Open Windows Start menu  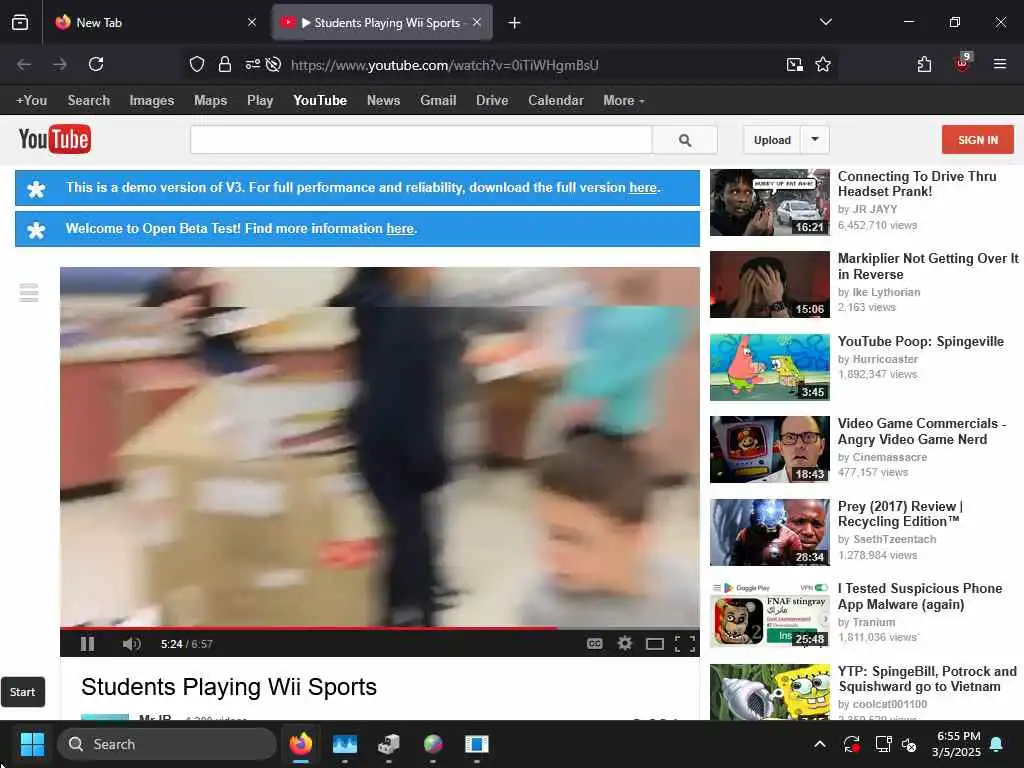click(32, 744)
